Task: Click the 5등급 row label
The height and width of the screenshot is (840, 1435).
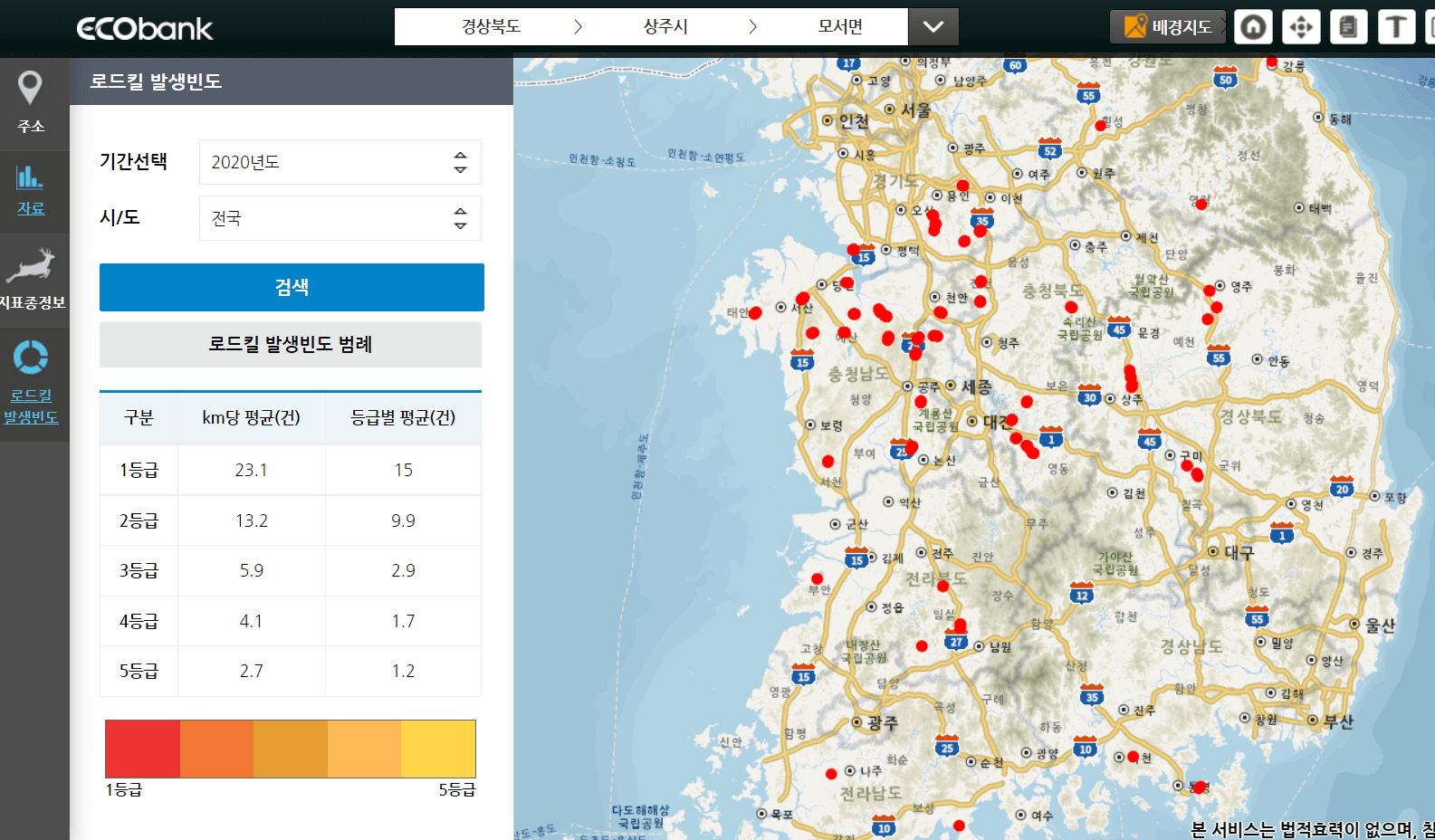Action: point(139,671)
